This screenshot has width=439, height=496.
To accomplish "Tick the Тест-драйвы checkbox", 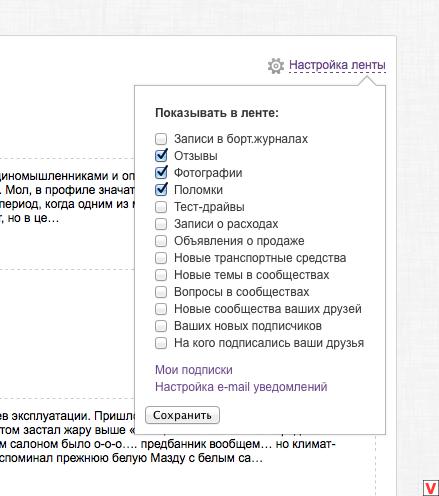I will (161, 207).
